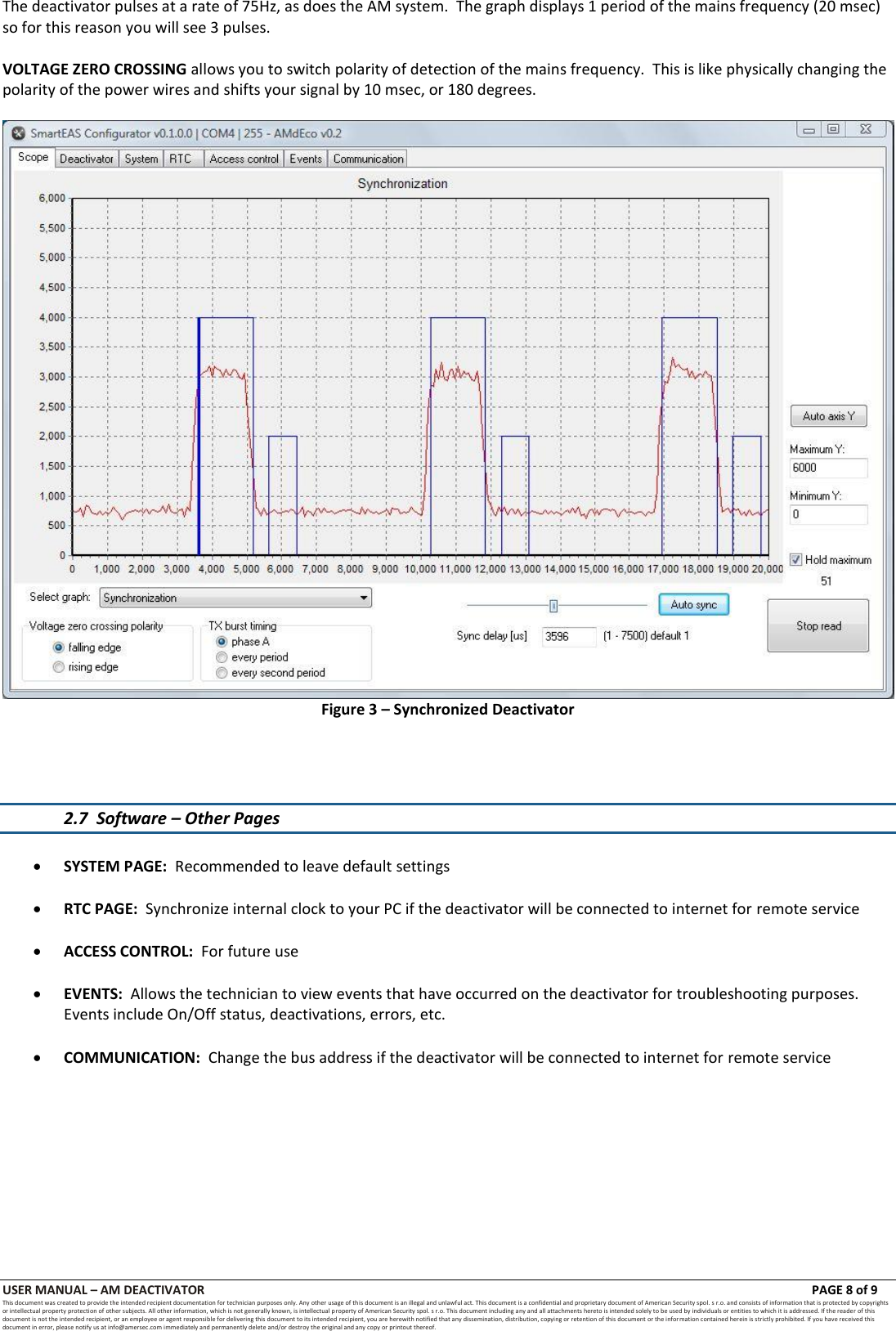Click the Hold maximum value 51

point(827,581)
